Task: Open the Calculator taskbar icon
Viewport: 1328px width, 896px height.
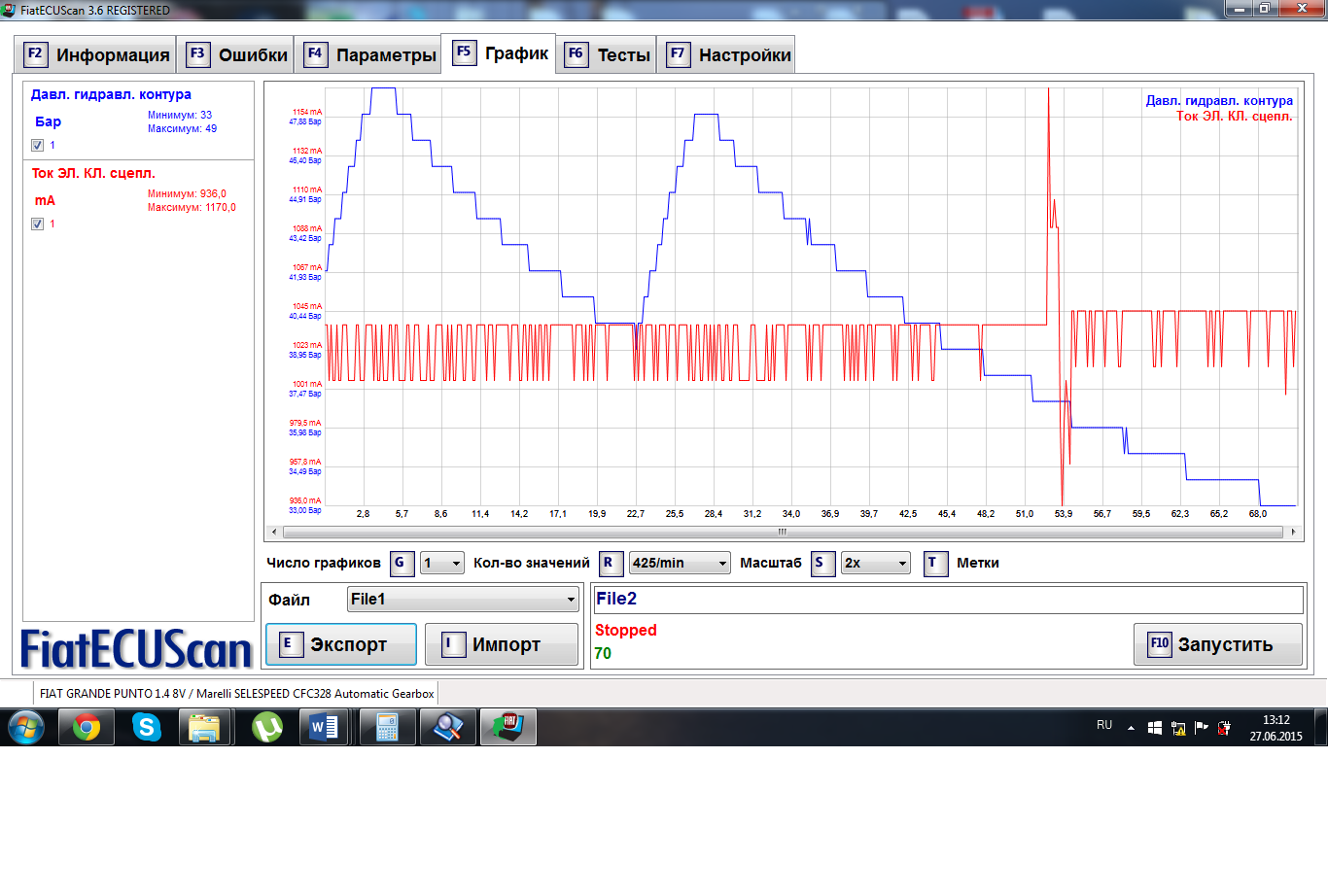Action: 387,727
